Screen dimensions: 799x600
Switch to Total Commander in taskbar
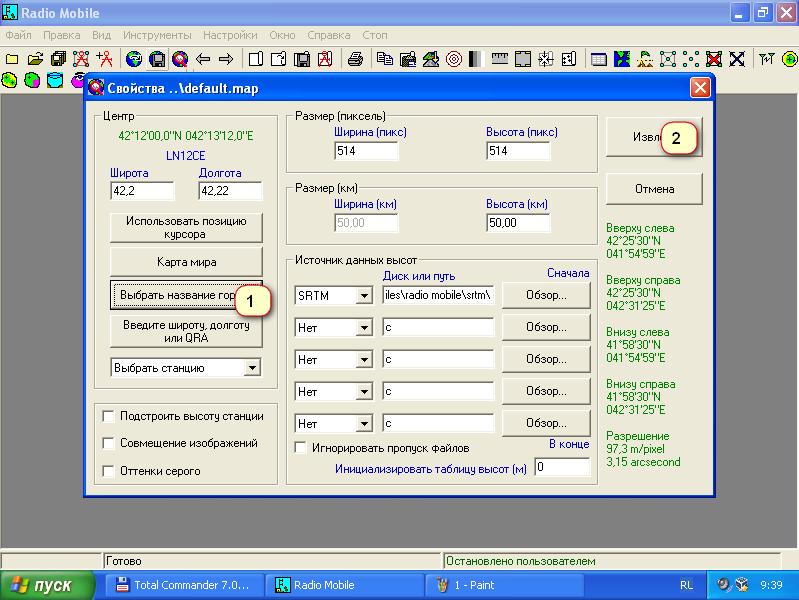(185, 585)
